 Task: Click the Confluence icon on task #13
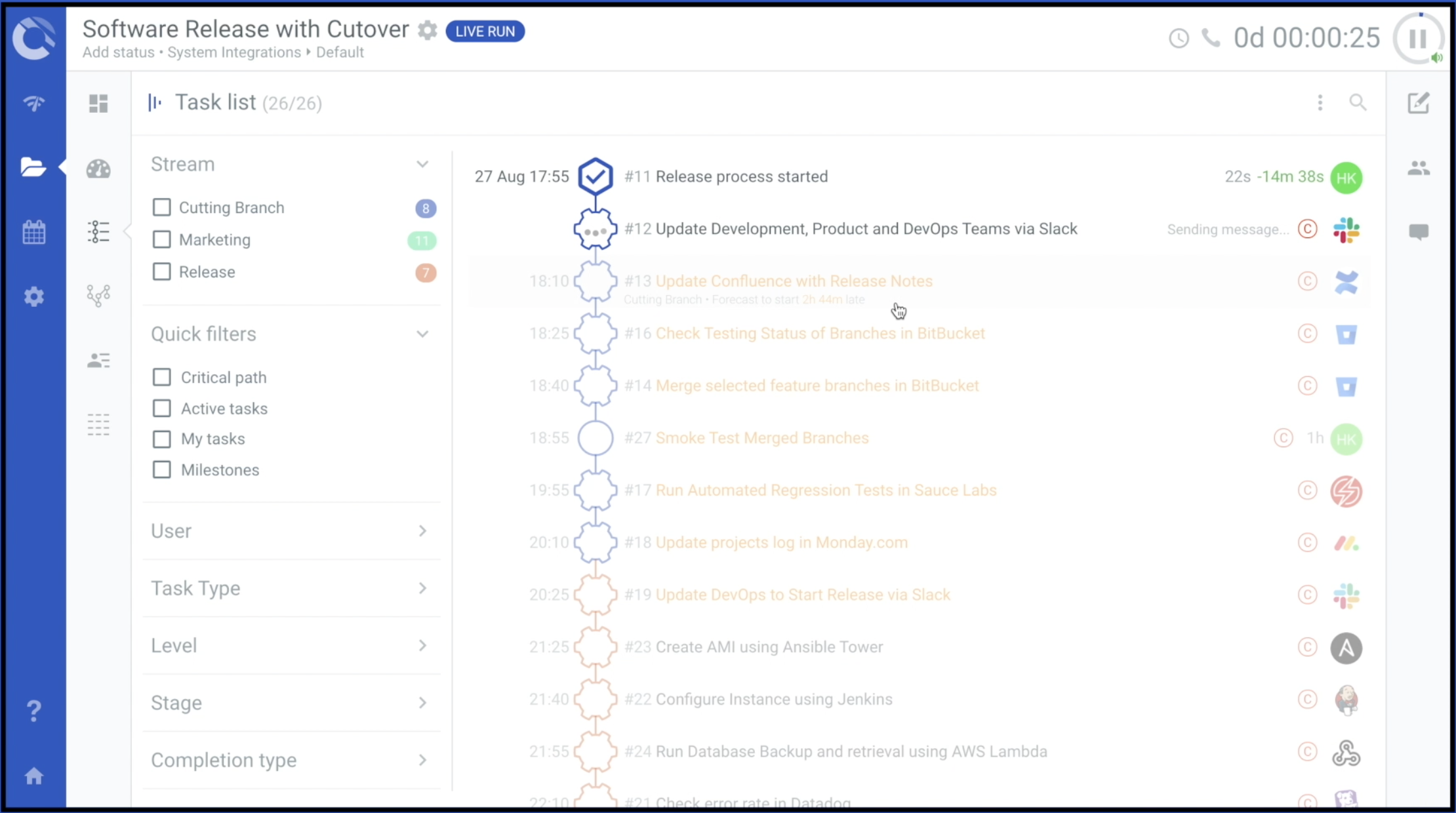[1346, 282]
